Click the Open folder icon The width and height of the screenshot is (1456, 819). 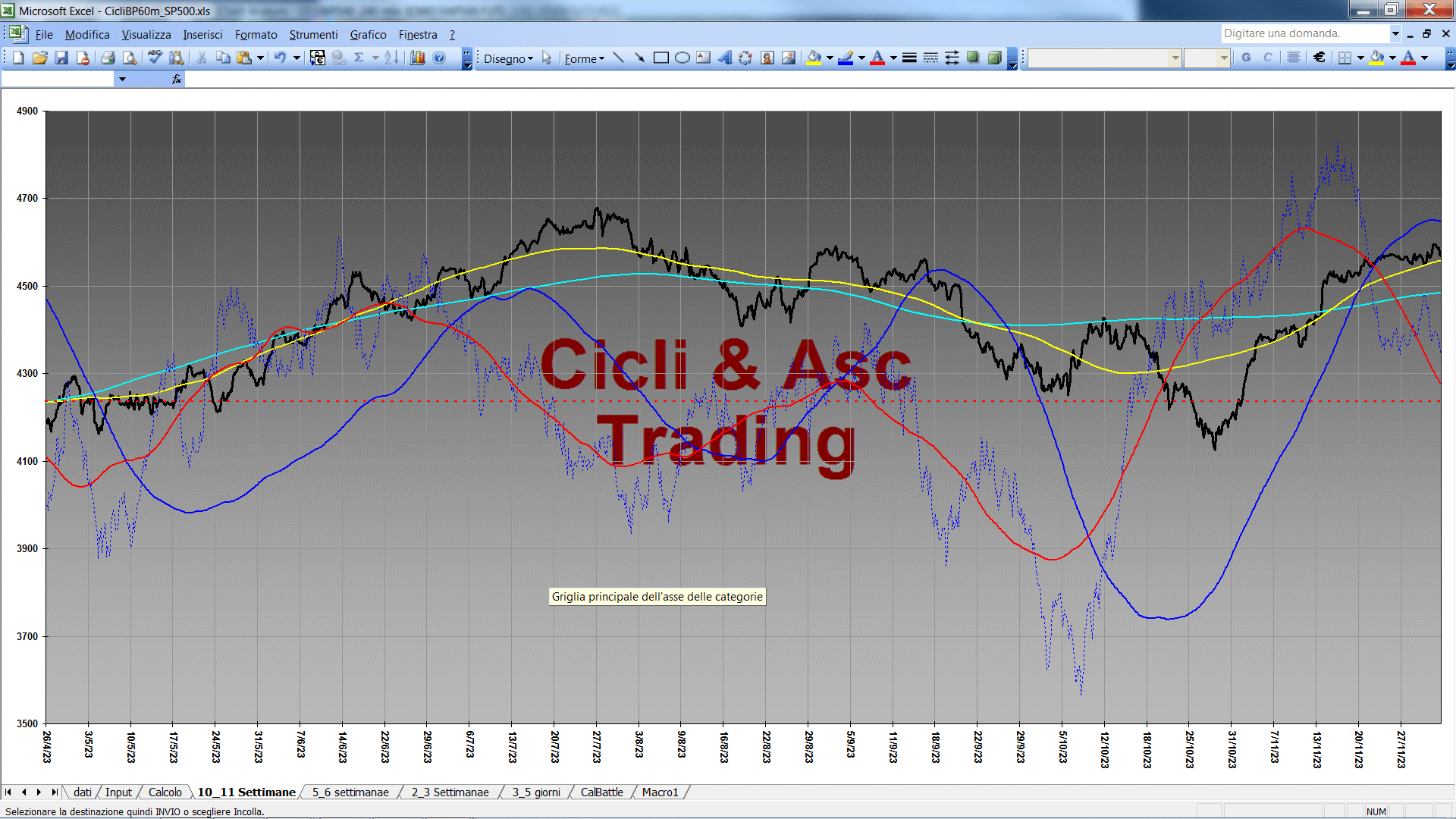click(40, 58)
